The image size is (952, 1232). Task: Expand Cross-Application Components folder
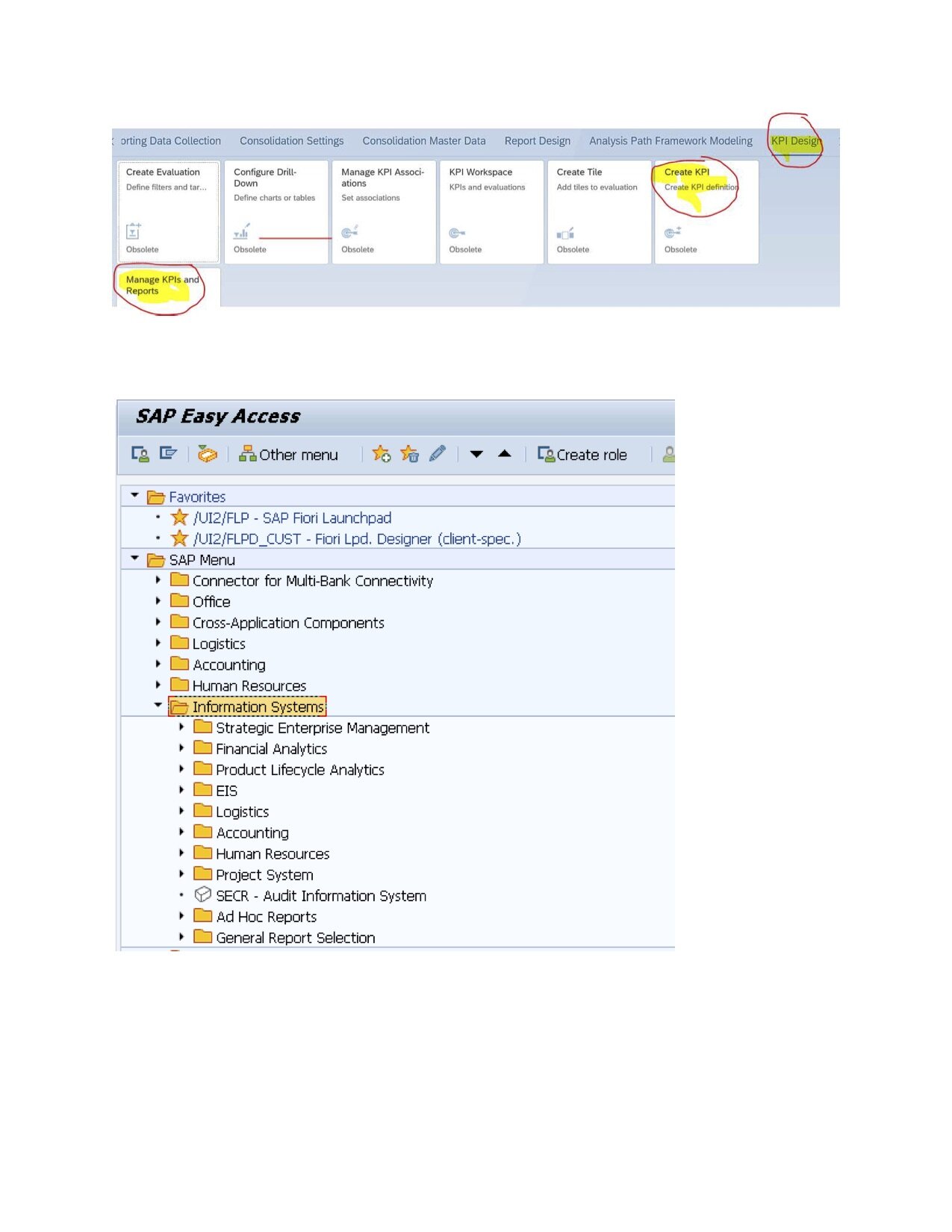[x=158, y=621]
